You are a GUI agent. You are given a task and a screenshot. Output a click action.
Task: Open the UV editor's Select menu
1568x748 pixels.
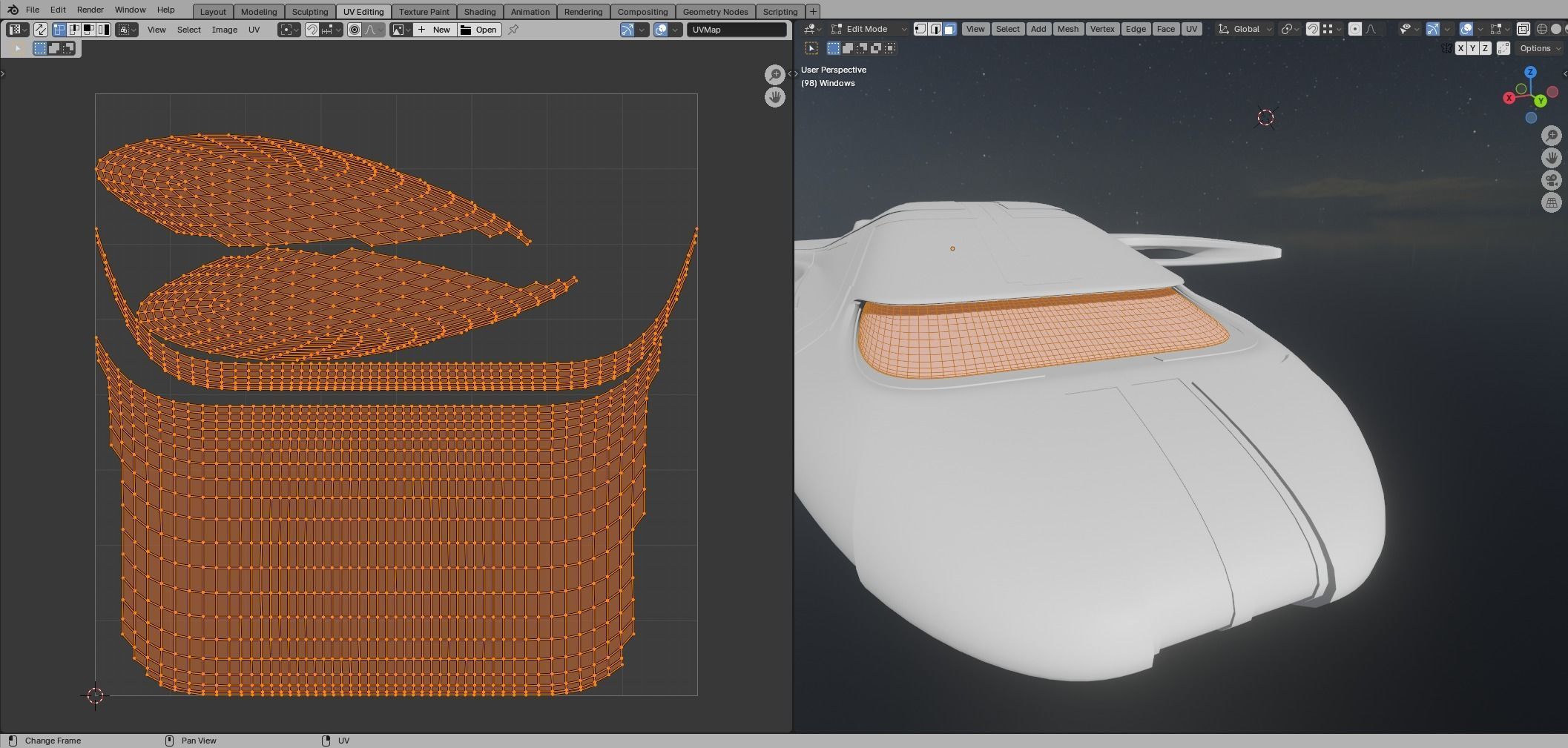point(189,30)
